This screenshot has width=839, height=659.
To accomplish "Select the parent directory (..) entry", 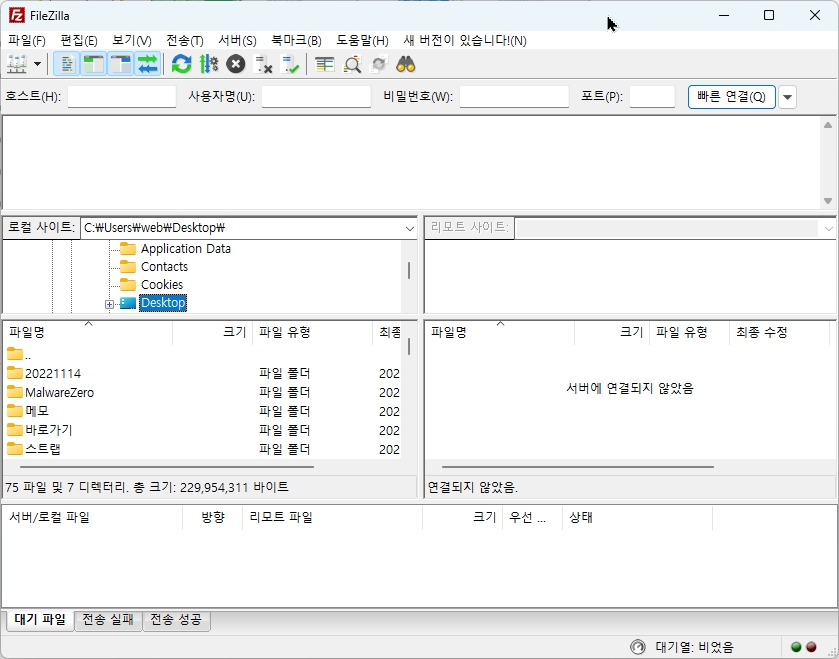I will 203,355.
